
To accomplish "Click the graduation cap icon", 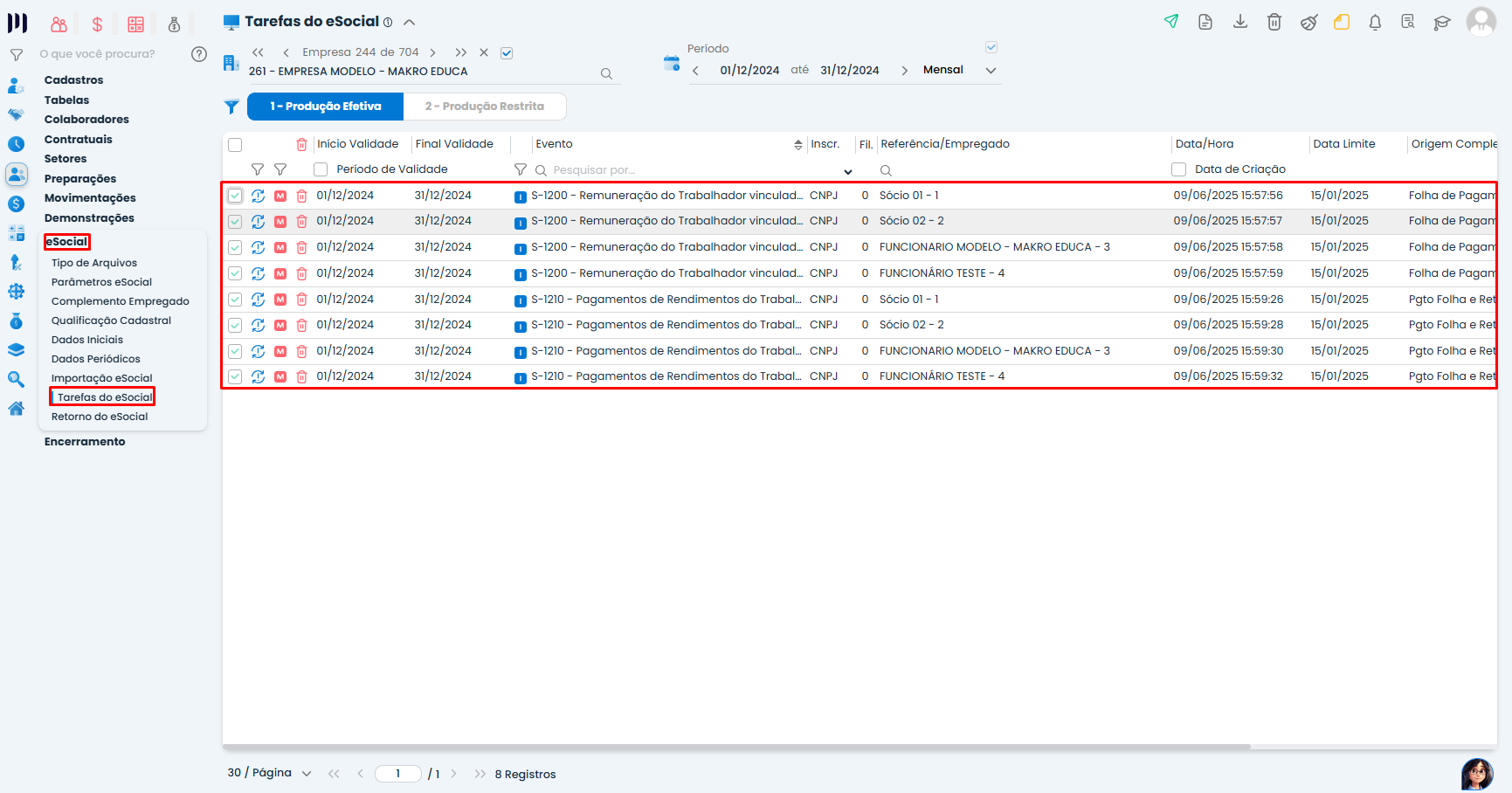I will pyautogui.click(x=1442, y=23).
